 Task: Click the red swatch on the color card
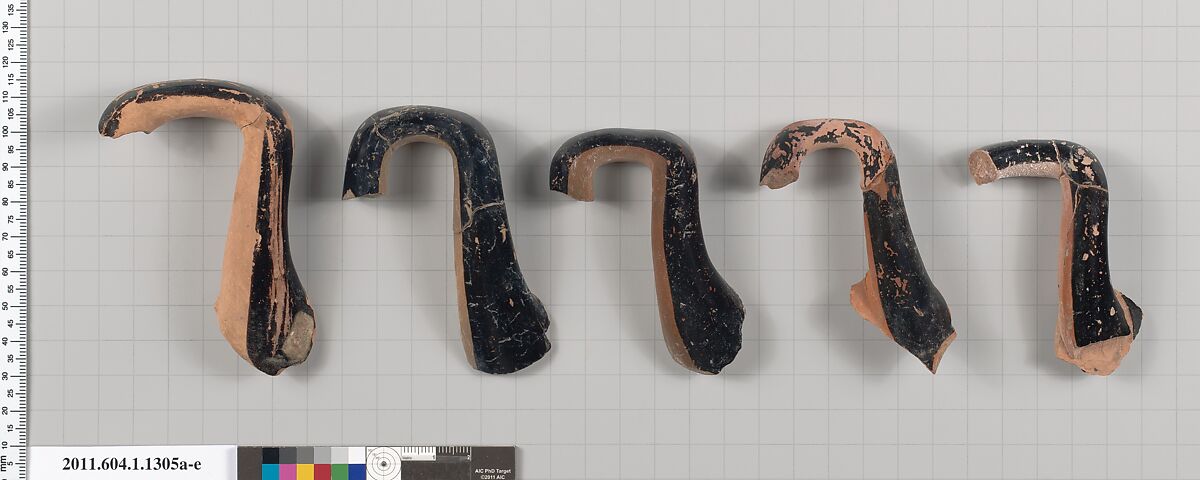click(322, 472)
